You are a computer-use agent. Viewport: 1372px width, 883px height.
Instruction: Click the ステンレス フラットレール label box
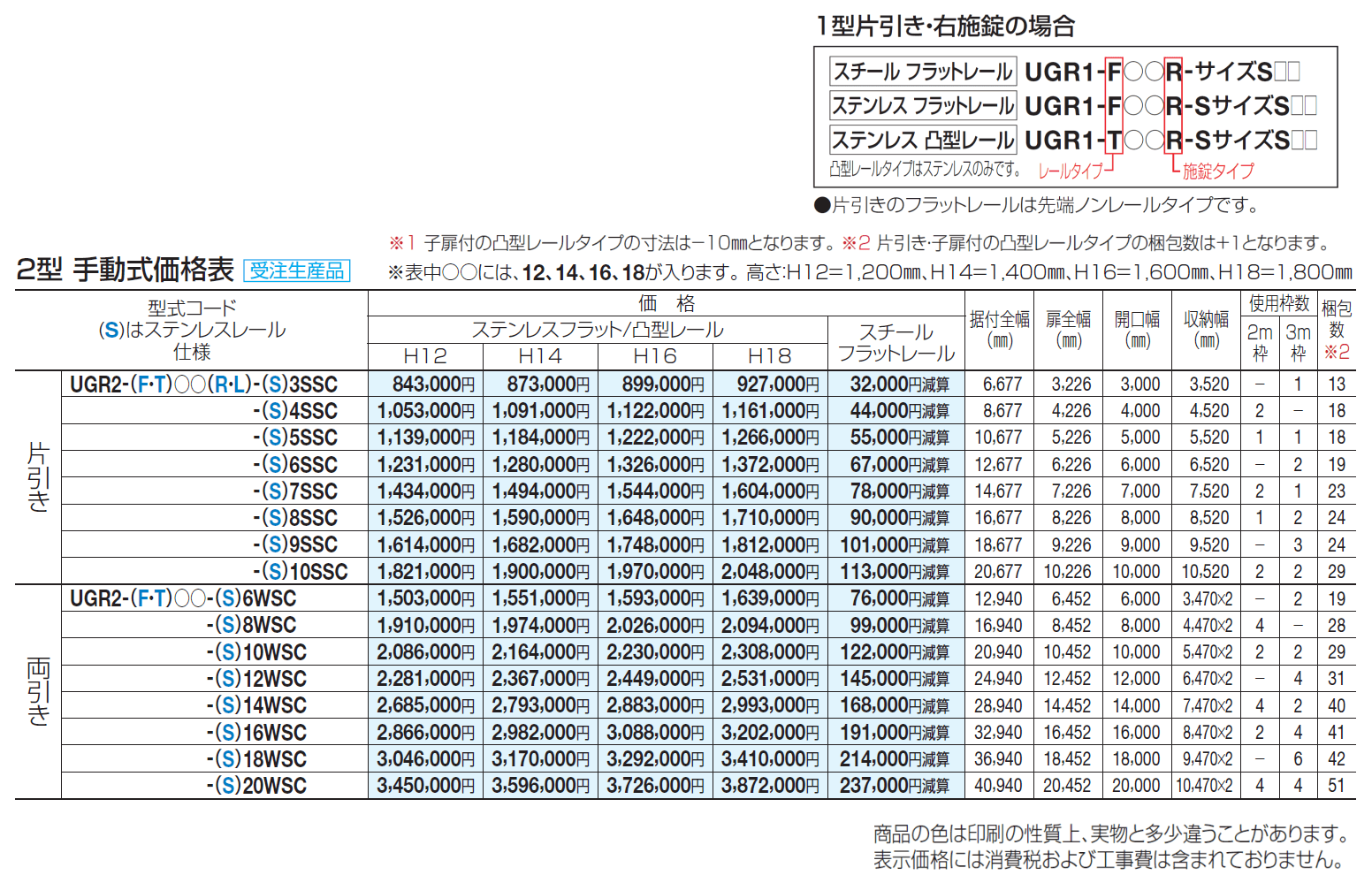pyautogui.click(x=922, y=105)
